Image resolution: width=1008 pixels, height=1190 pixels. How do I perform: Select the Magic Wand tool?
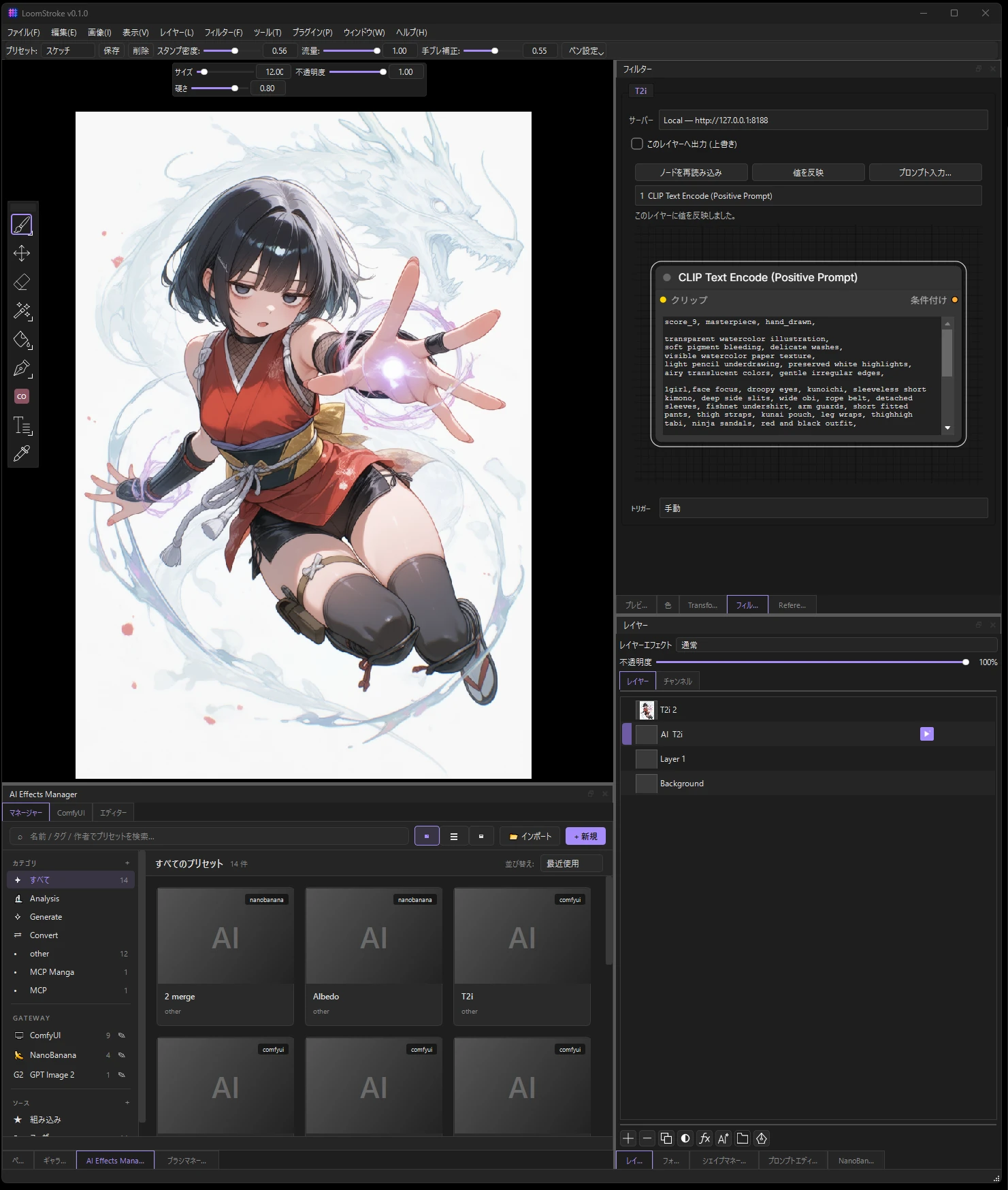pyautogui.click(x=22, y=310)
